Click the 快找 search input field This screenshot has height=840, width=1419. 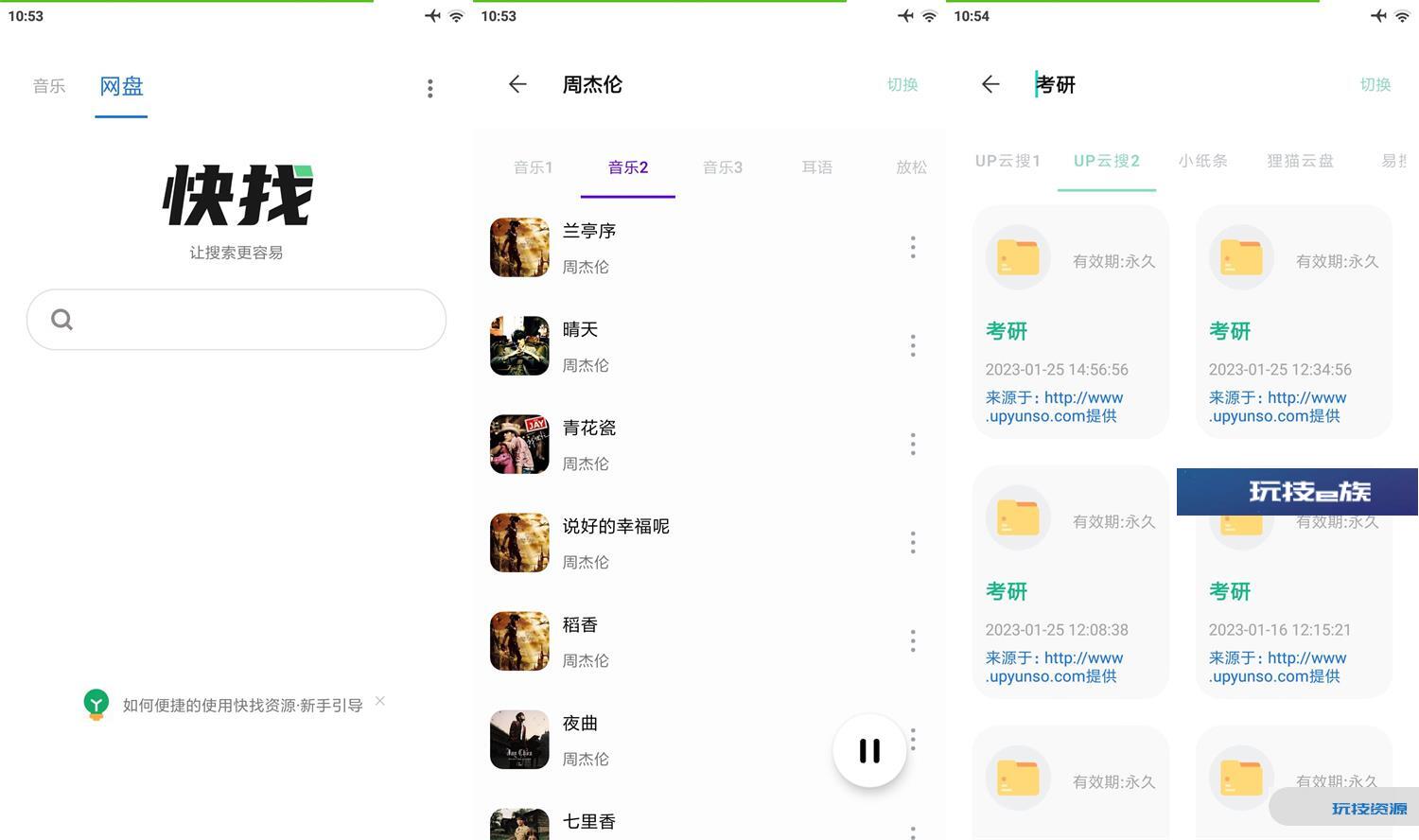(x=236, y=320)
